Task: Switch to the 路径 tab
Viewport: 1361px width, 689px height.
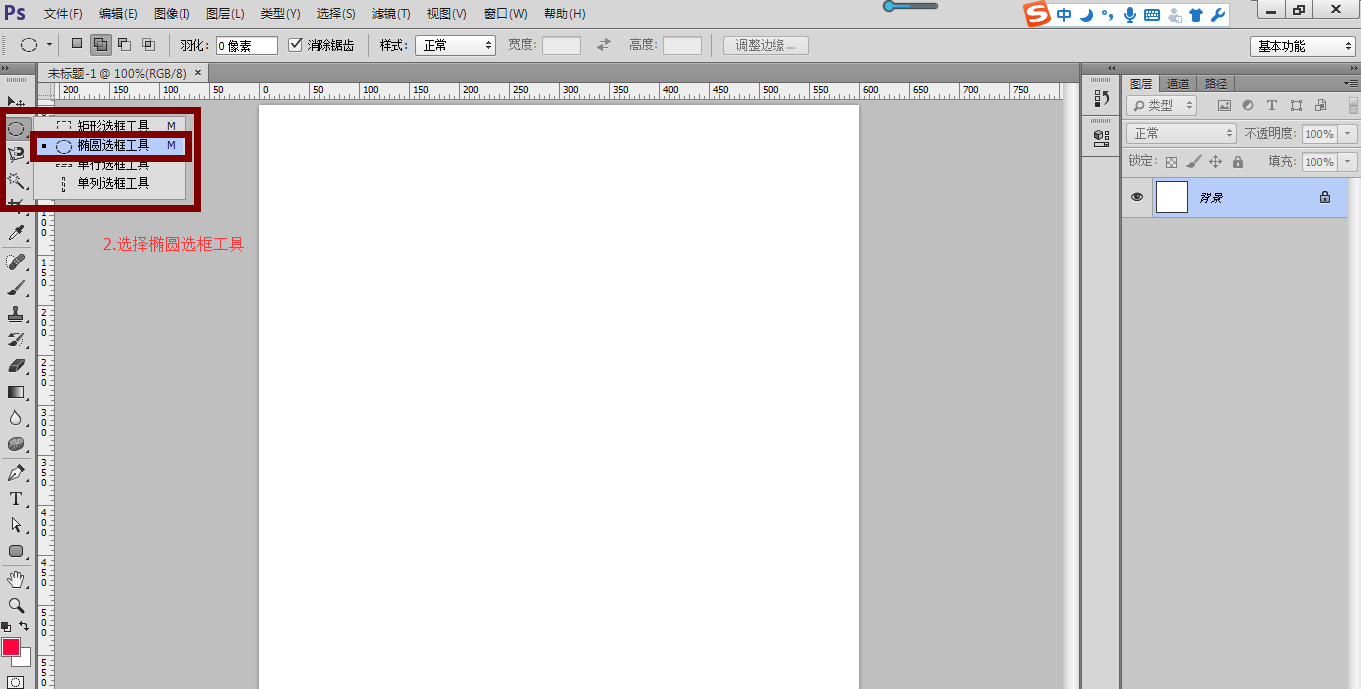Action: 1216,83
